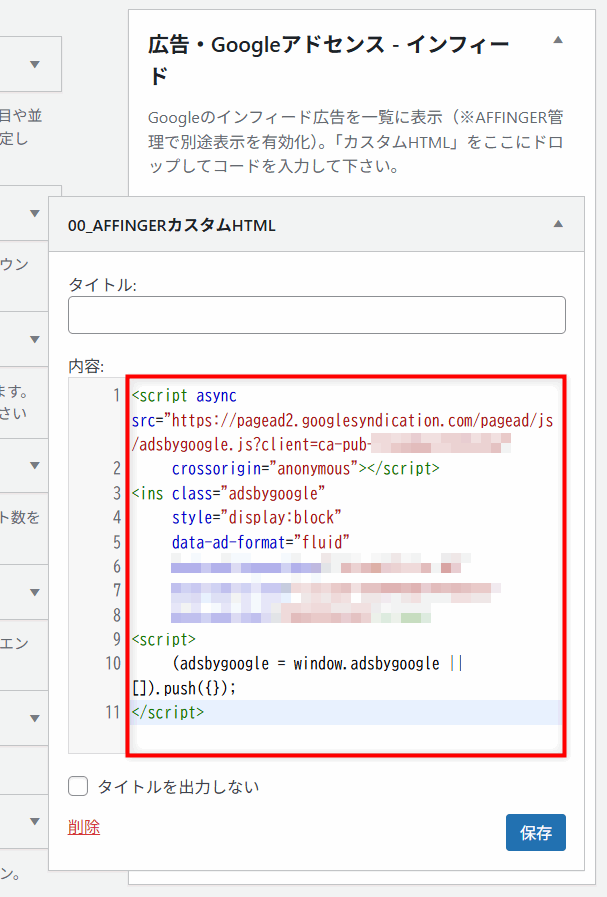Check the タイトルを出力しない checkbox
This screenshot has height=897, width=607.
click(78, 786)
